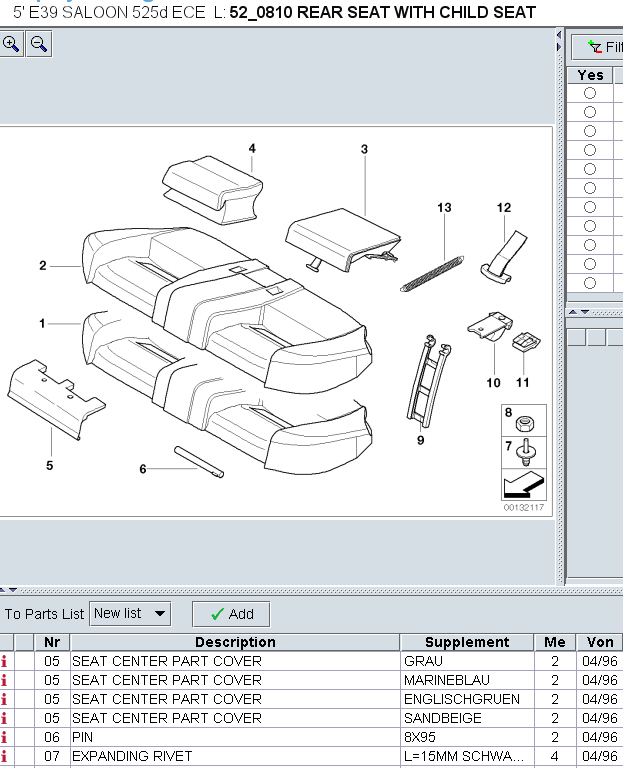
Task: Click the down arrow on the splitter above To Parts List
Action: pos(13,590)
